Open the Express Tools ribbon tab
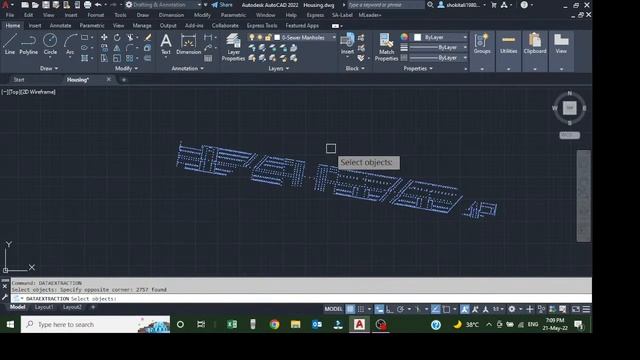The height and width of the screenshot is (360, 640). tap(262, 25)
